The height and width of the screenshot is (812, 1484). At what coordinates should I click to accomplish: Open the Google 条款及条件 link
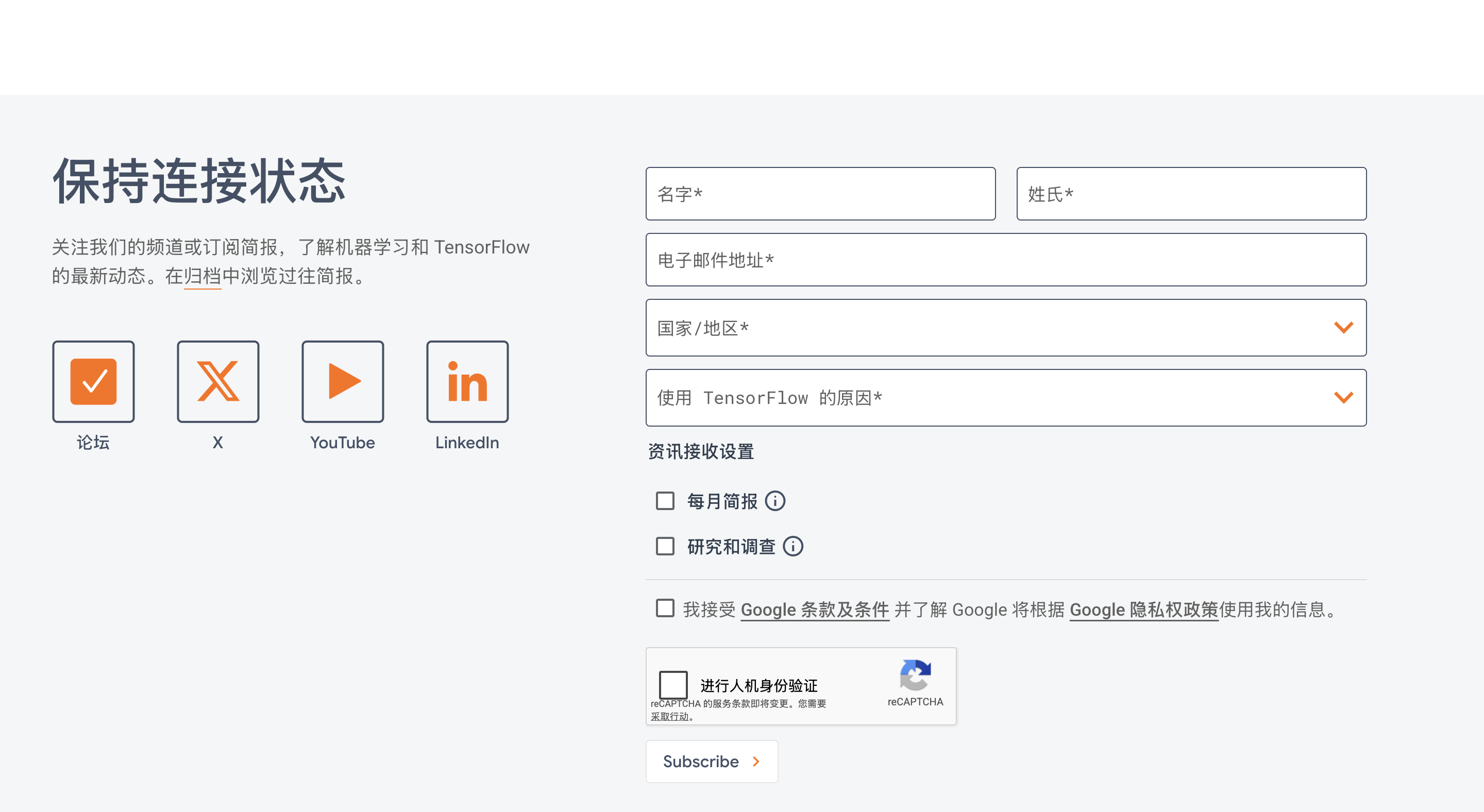pyautogui.click(x=815, y=610)
